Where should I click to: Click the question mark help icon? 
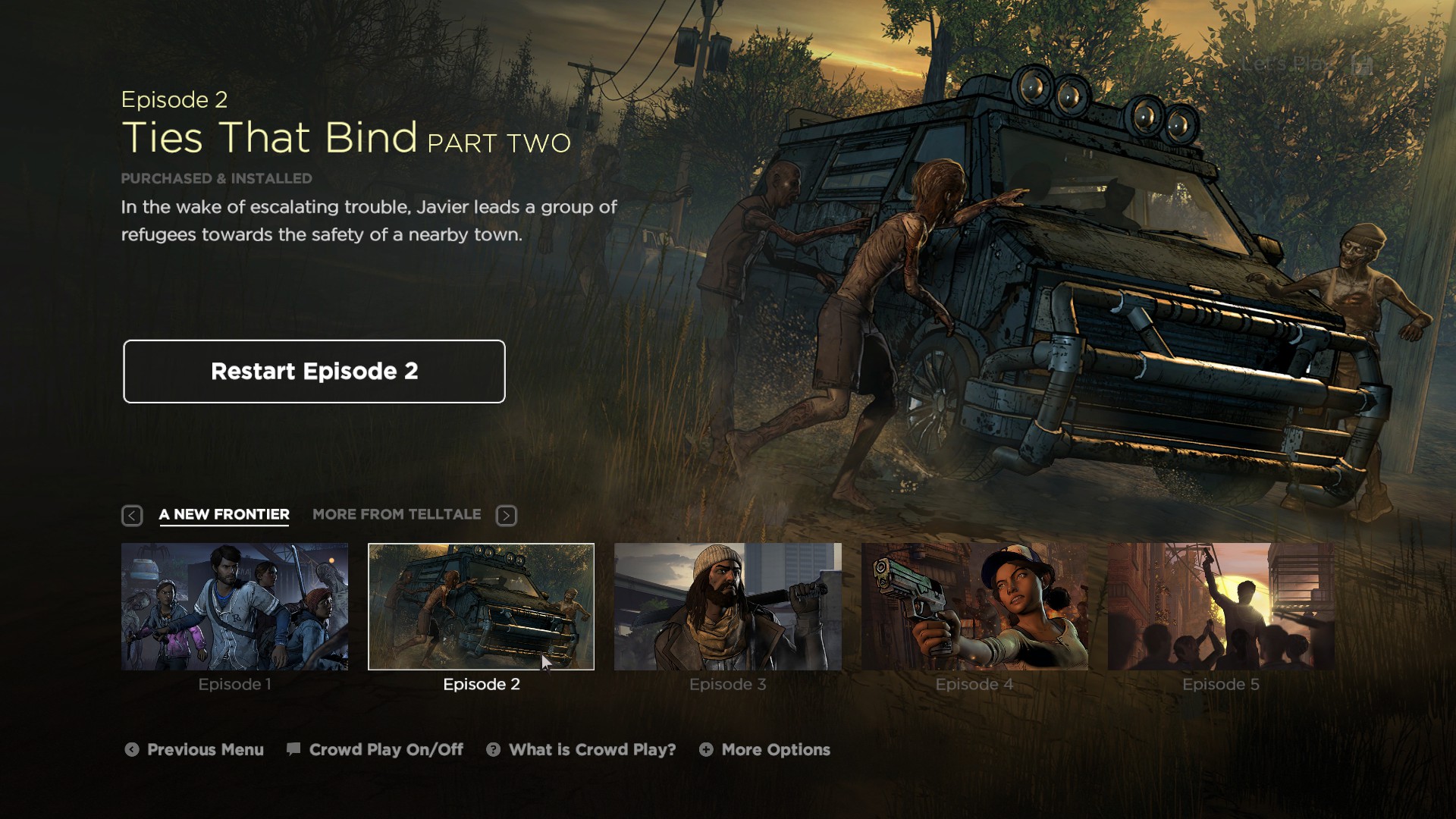point(493,749)
